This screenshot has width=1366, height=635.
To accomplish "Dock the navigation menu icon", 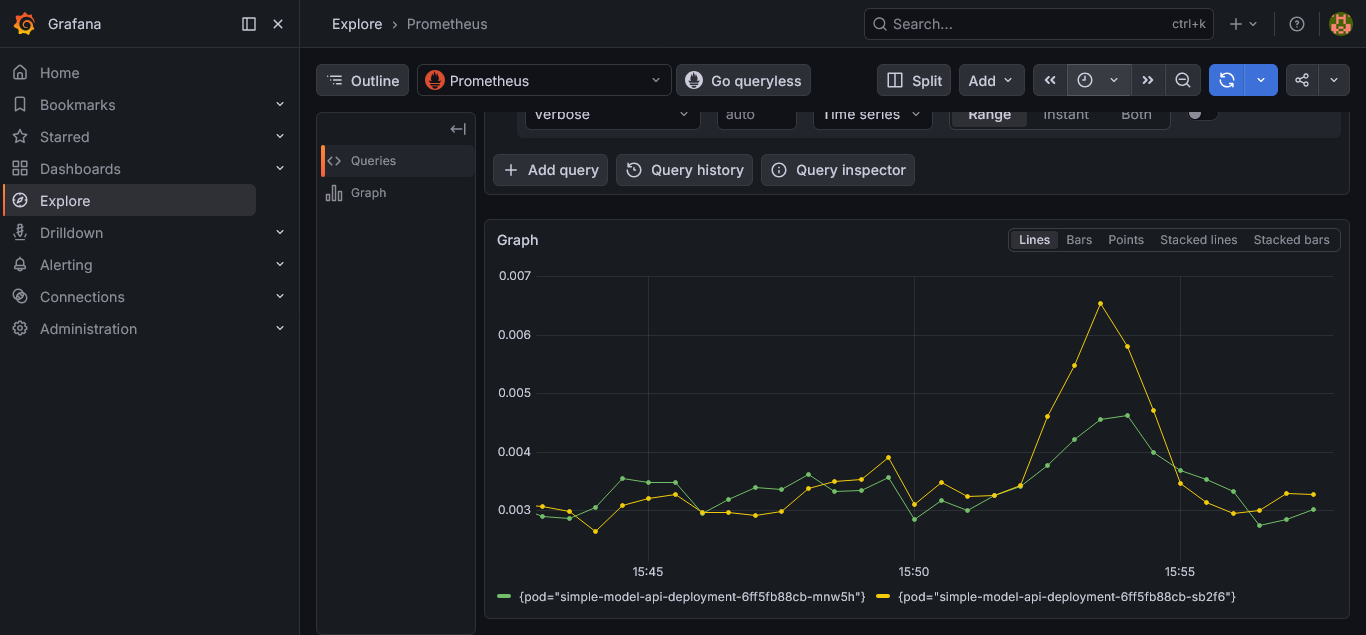I will click(x=249, y=24).
